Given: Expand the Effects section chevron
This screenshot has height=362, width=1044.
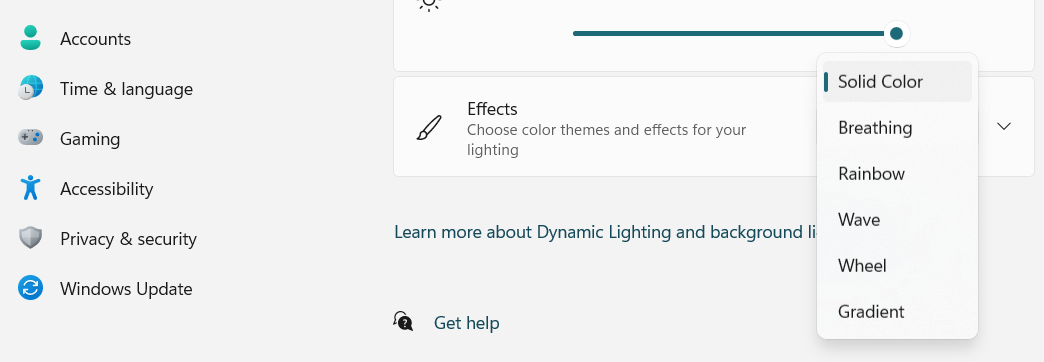Looking at the screenshot, I should coord(1004,126).
